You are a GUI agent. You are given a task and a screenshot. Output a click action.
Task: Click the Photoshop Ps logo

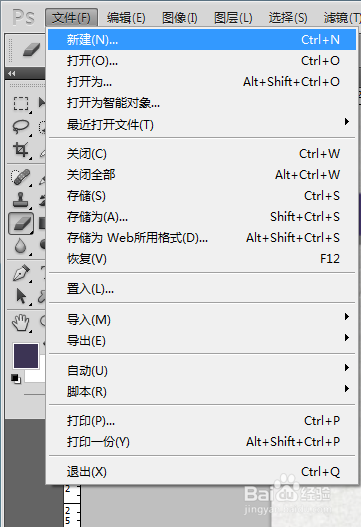(x=24, y=17)
